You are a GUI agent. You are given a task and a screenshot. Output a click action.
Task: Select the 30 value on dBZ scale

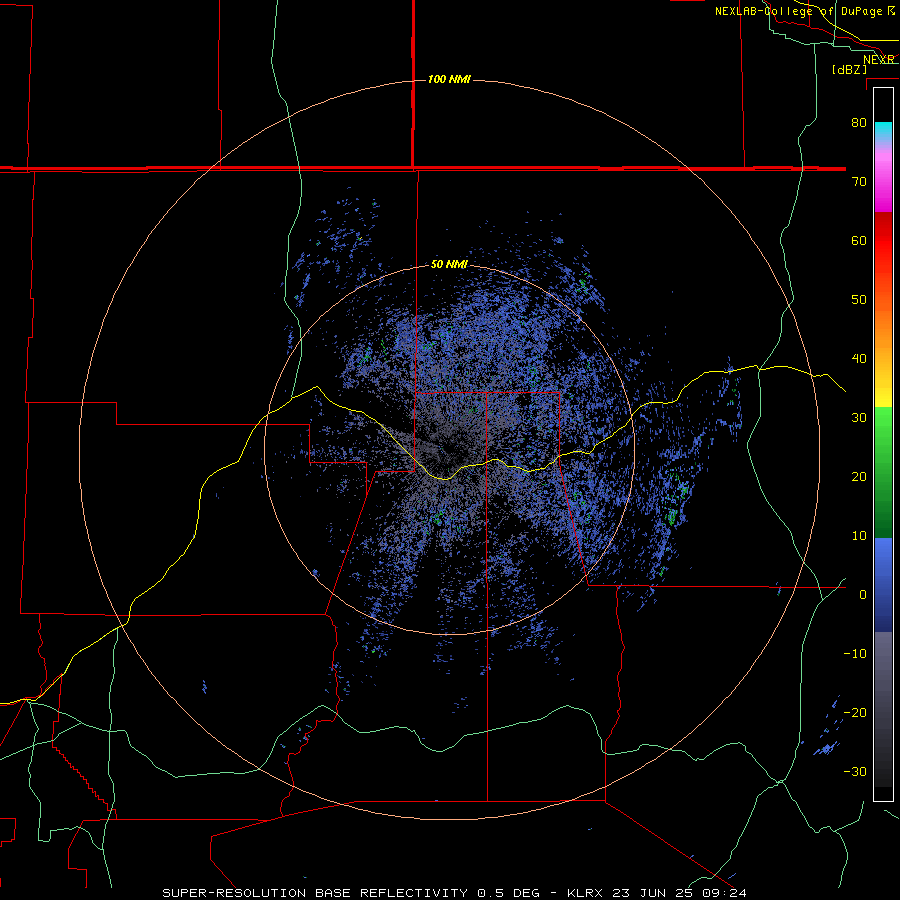point(859,418)
